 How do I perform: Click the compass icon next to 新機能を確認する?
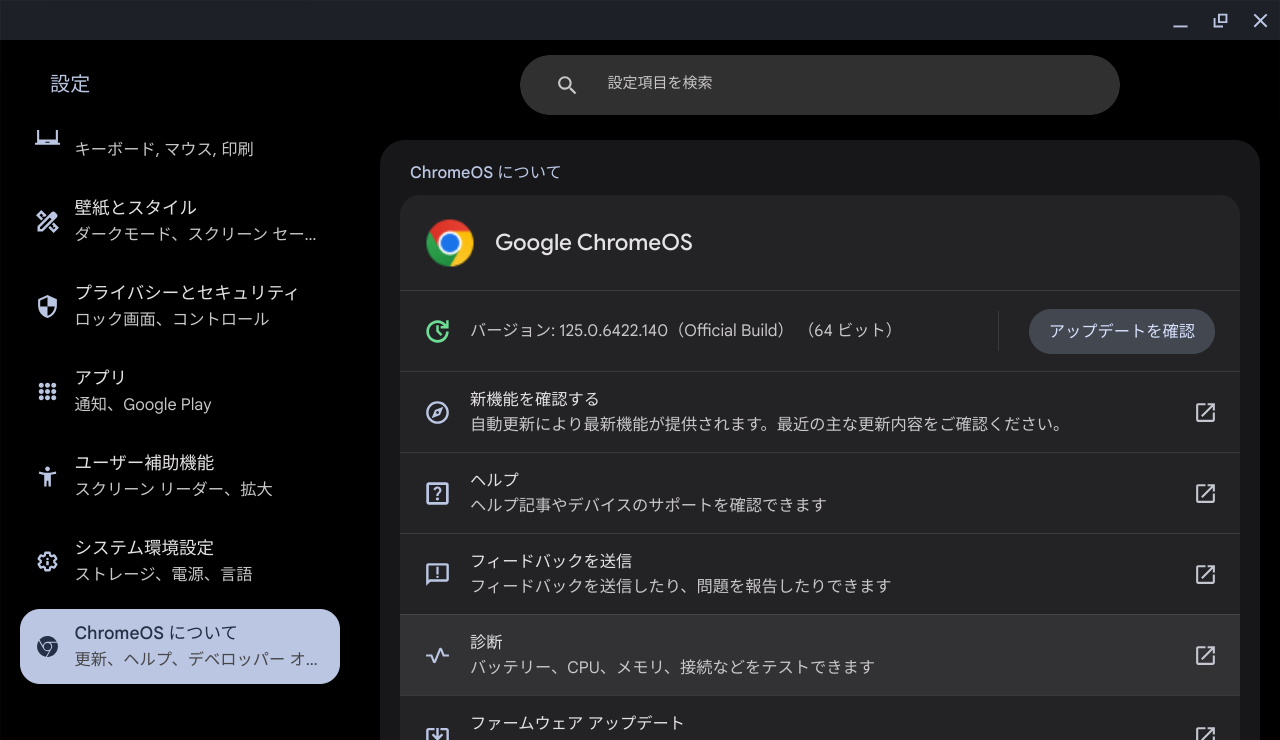coord(437,412)
